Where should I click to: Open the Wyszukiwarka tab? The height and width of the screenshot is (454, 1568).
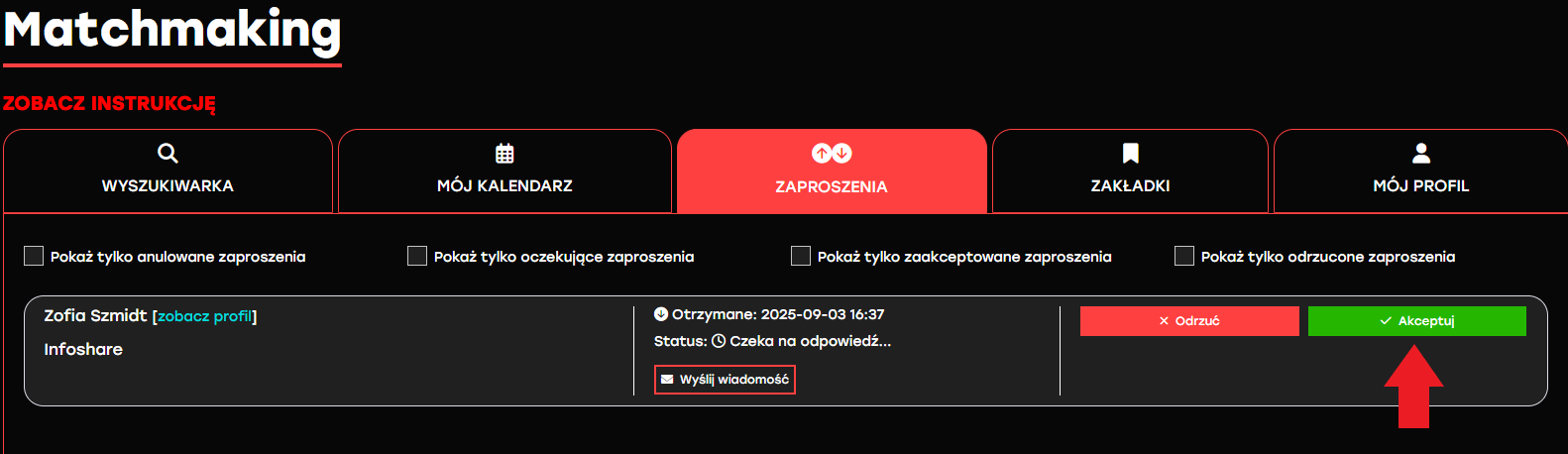click(168, 184)
